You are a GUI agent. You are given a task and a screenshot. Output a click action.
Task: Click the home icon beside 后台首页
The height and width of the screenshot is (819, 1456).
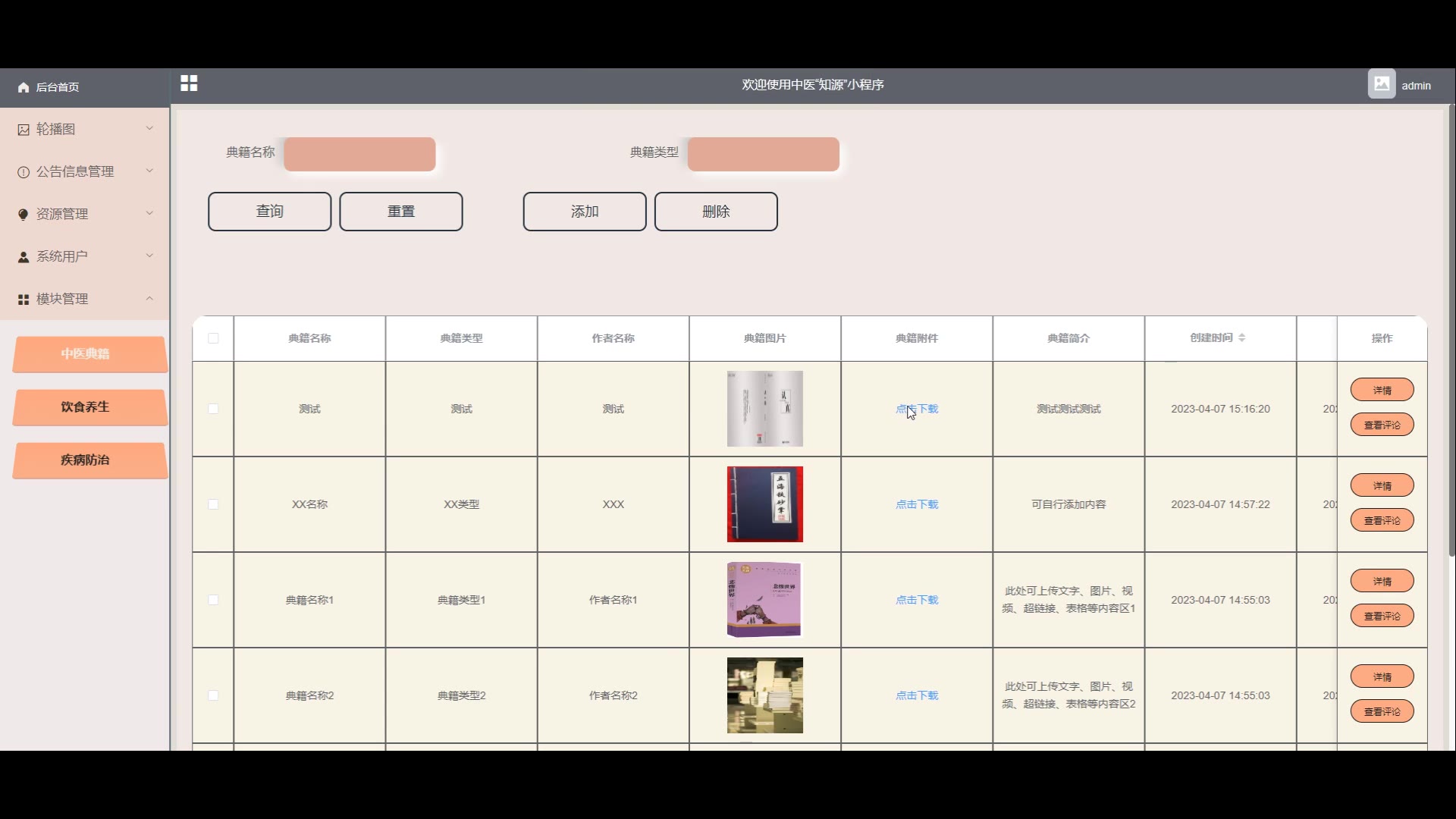(x=24, y=87)
